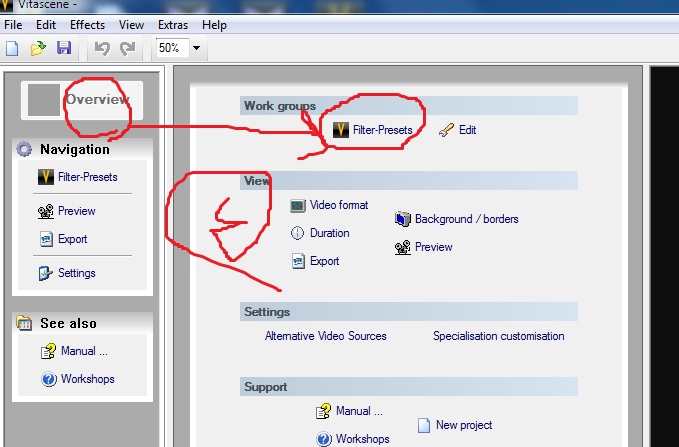Click the Navigation panel heading
The height and width of the screenshot is (447, 679).
click(75, 149)
